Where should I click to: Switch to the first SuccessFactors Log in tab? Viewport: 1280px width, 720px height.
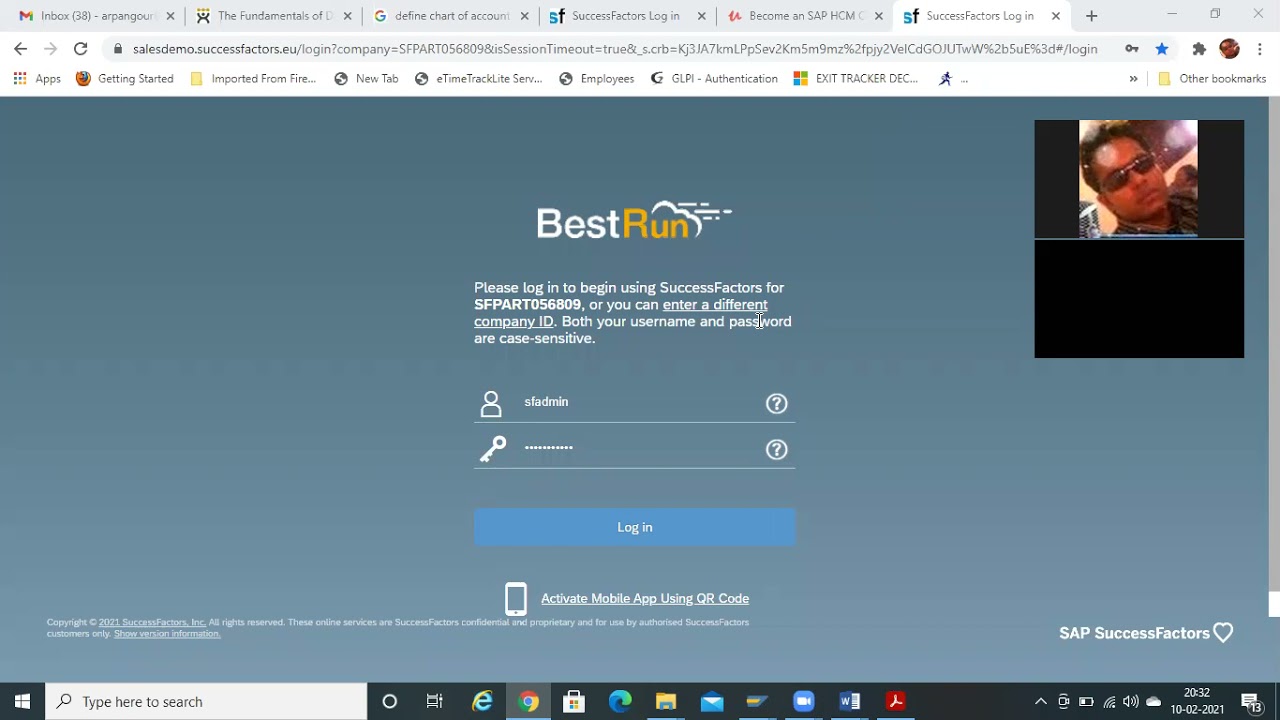click(x=627, y=16)
